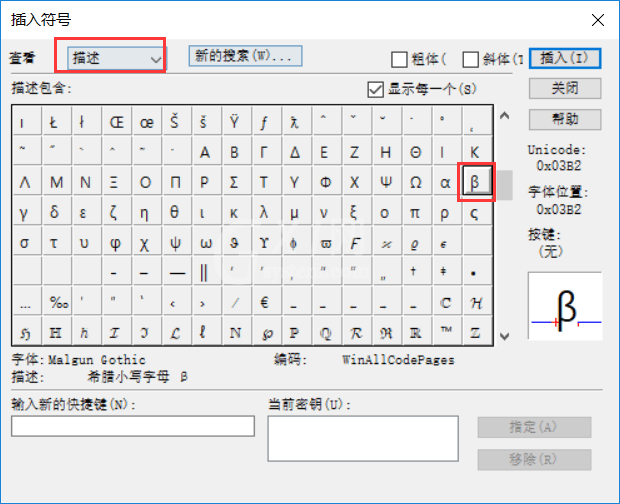This screenshot has height=504, width=620.
Task: Pick the Greek capital Psi symbol
Action: click(385, 182)
